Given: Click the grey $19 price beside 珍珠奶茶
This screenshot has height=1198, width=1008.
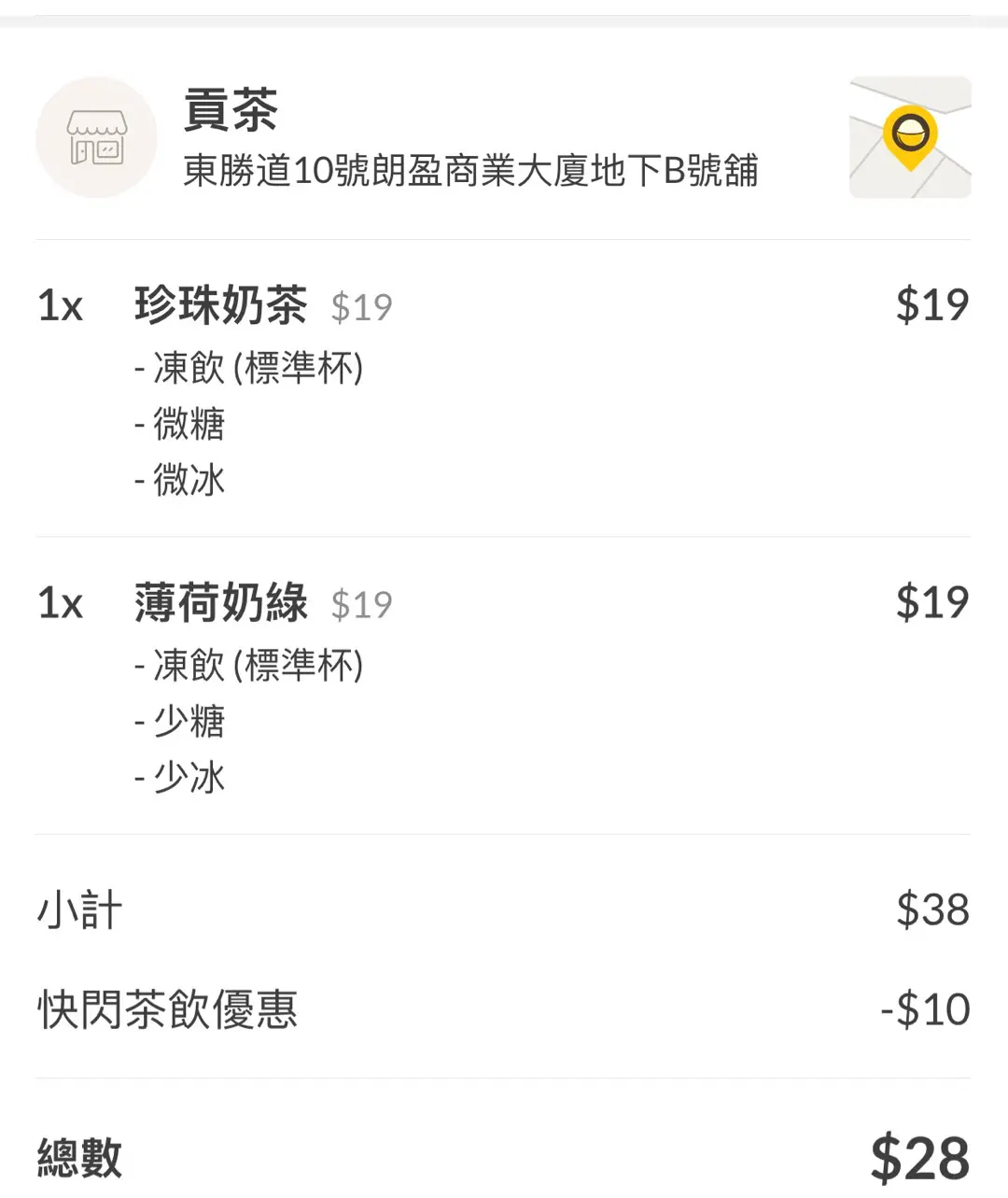Looking at the screenshot, I should (362, 307).
